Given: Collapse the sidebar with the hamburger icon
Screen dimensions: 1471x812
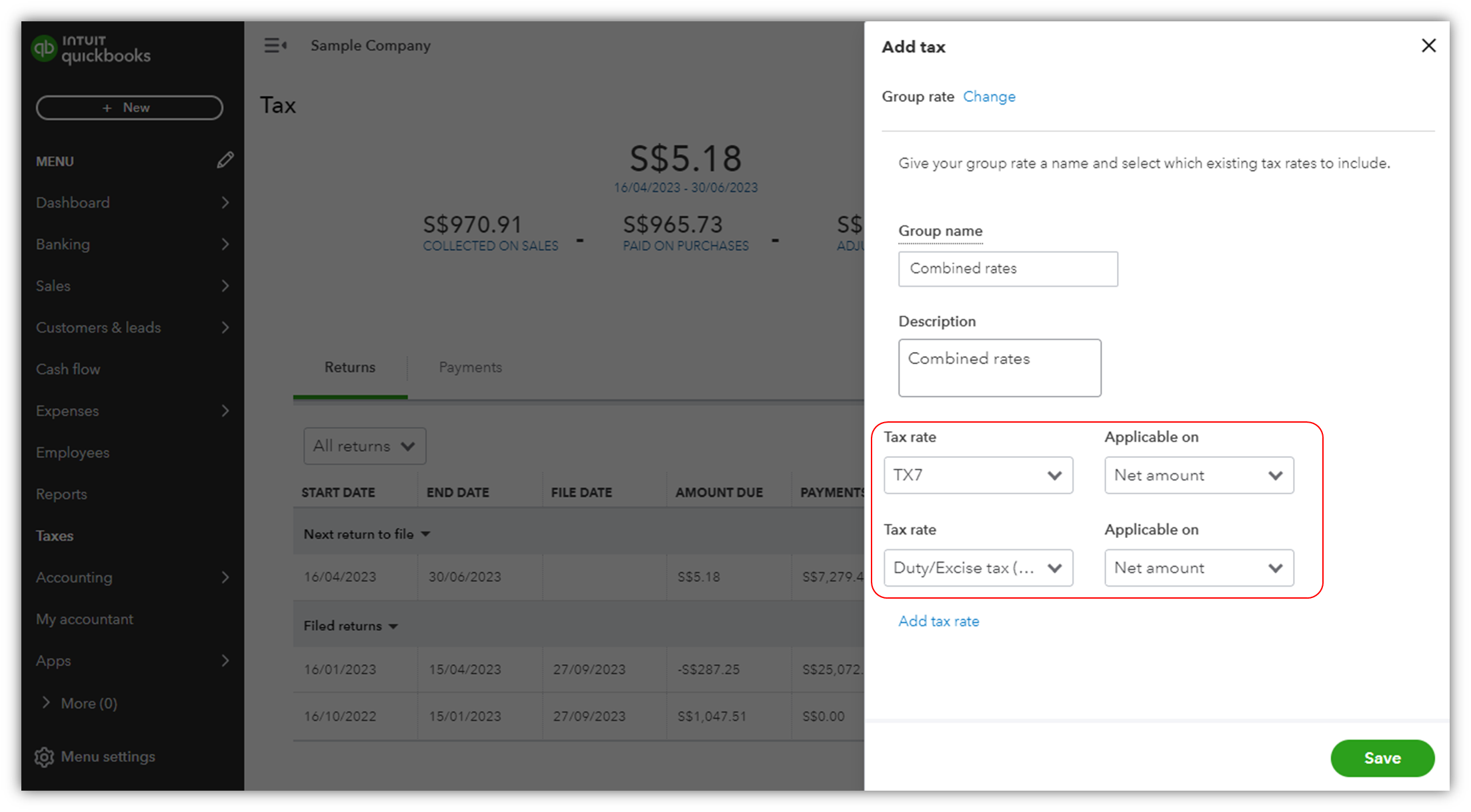Looking at the screenshot, I should [x=275, y=45].
